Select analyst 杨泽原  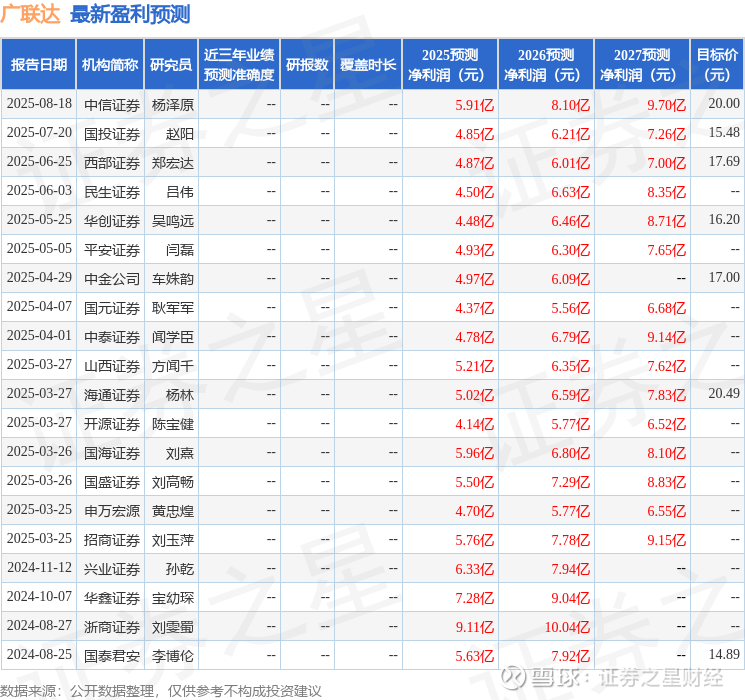(x=173, y=105)
